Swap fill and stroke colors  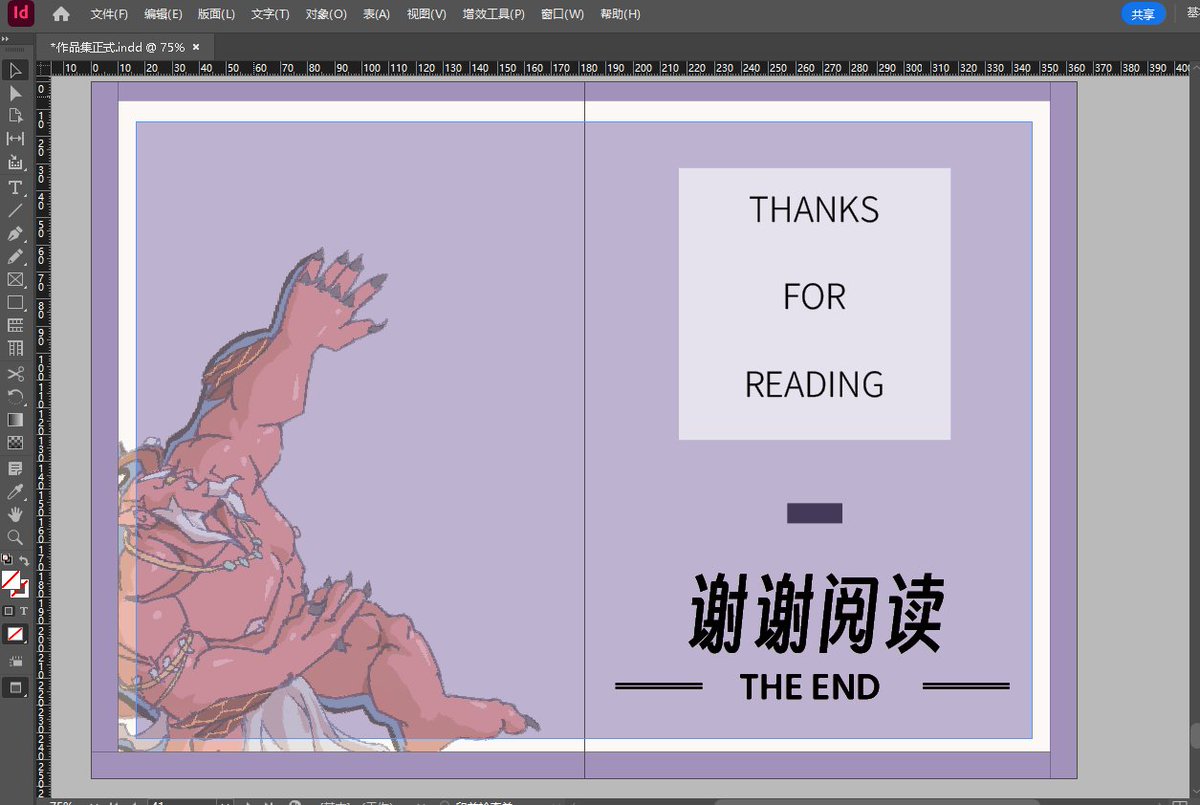(24, 559)
